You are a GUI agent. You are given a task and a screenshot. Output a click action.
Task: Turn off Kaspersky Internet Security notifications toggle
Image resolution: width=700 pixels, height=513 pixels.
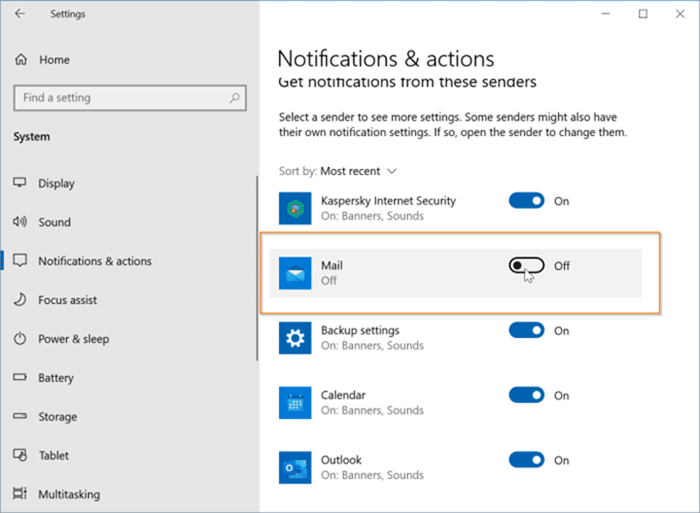click(x=526, y=201)
